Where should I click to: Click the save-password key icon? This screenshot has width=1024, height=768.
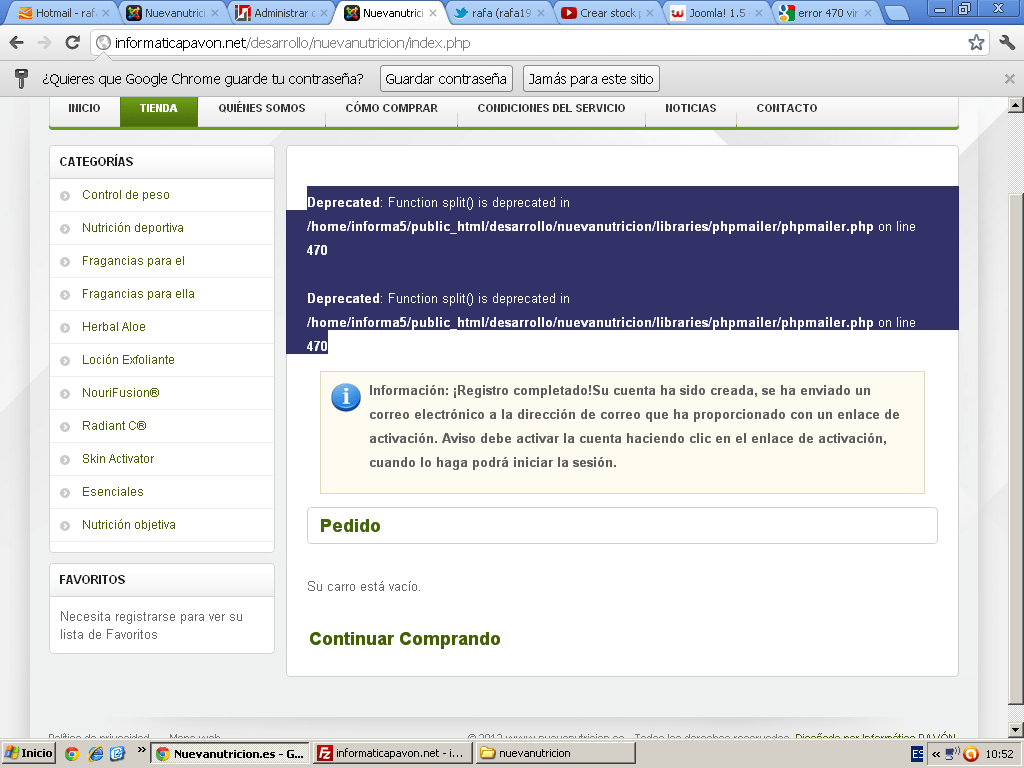pyautogui.click(x=21, y=79)
